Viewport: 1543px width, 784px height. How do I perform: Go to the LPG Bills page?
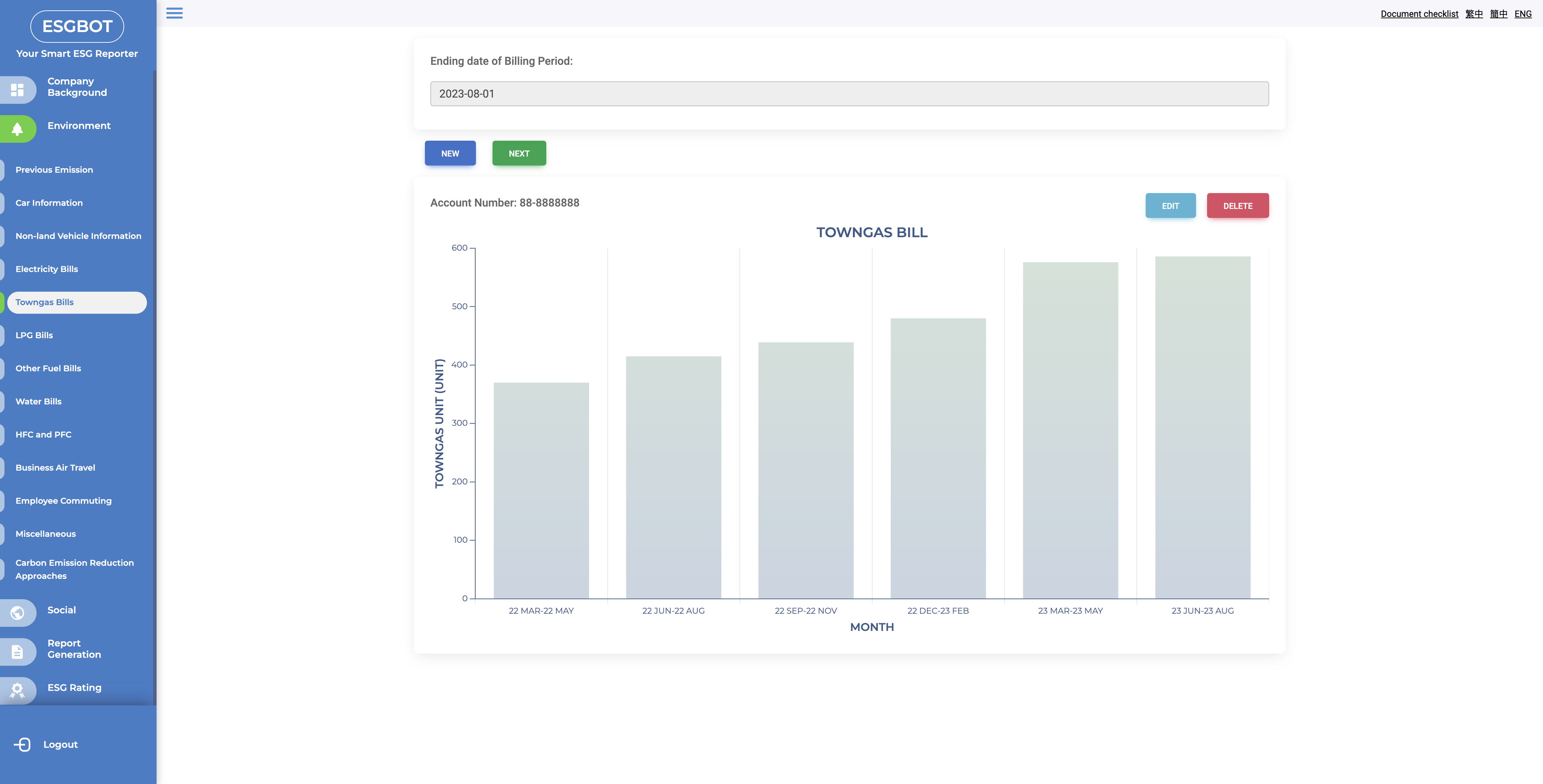(34, 335)
